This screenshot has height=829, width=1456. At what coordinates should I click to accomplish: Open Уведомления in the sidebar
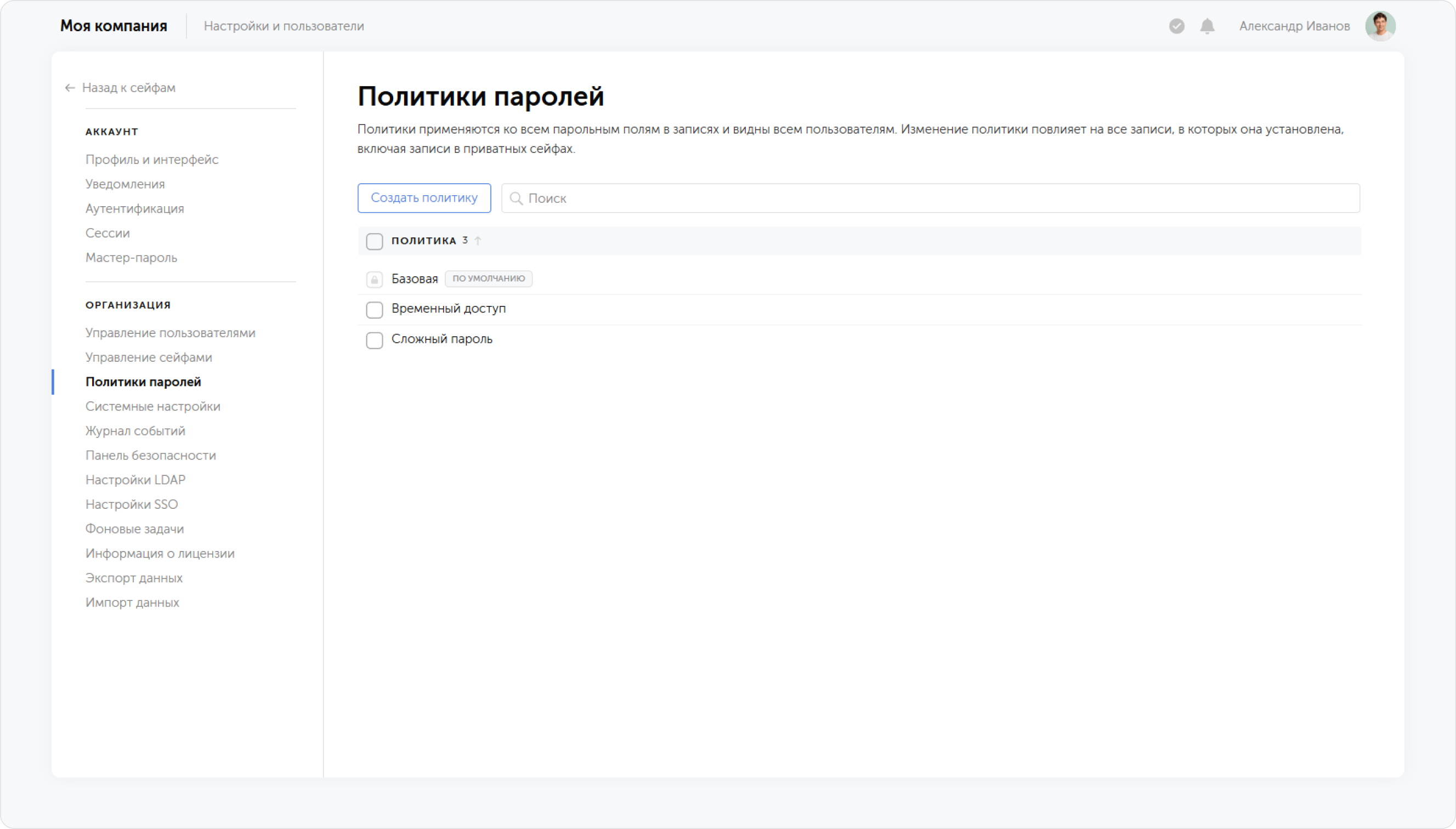(125, 184)
